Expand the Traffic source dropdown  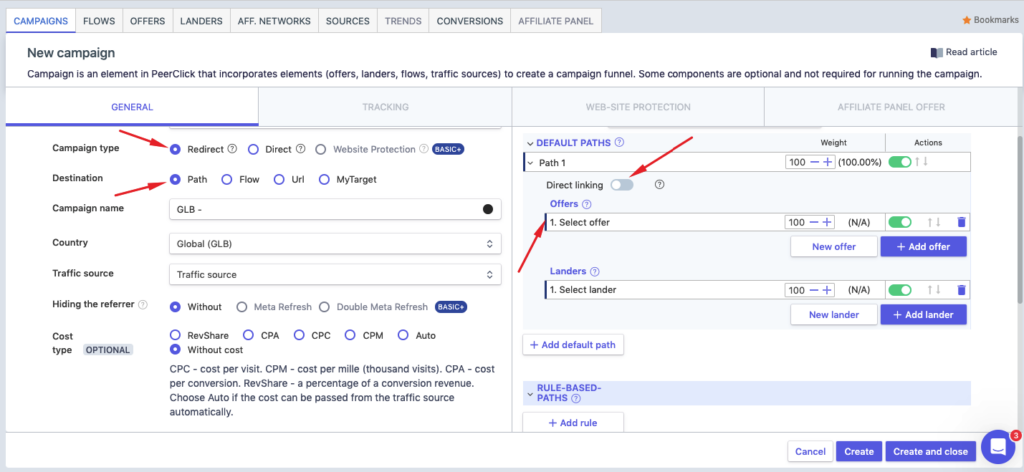334,274
